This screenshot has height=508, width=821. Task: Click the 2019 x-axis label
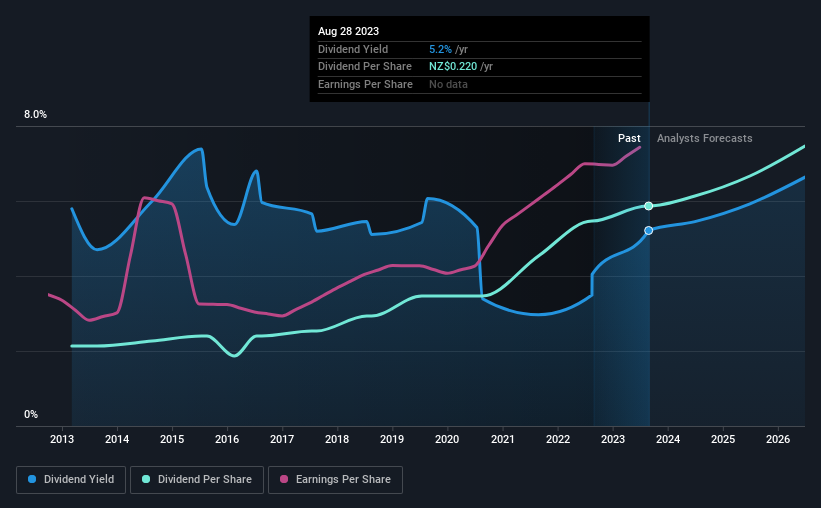(392, 439)
